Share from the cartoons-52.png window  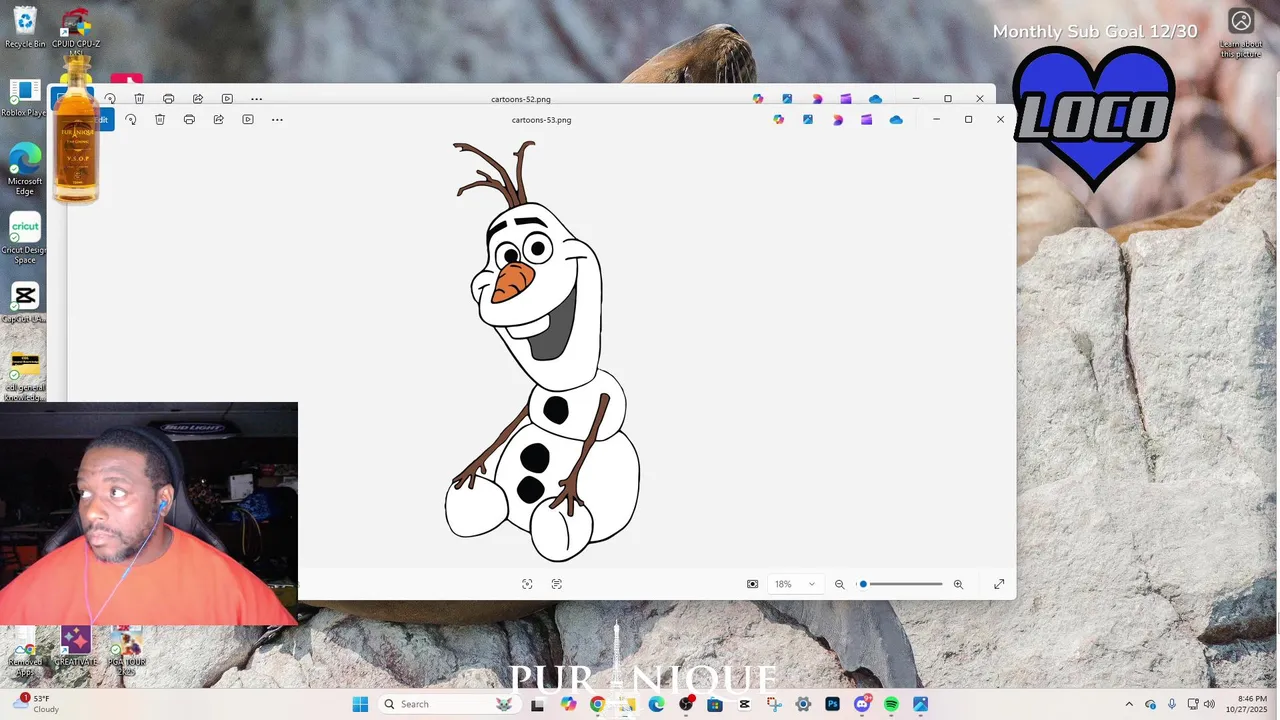pyautogui.click(x=198, y=99)
